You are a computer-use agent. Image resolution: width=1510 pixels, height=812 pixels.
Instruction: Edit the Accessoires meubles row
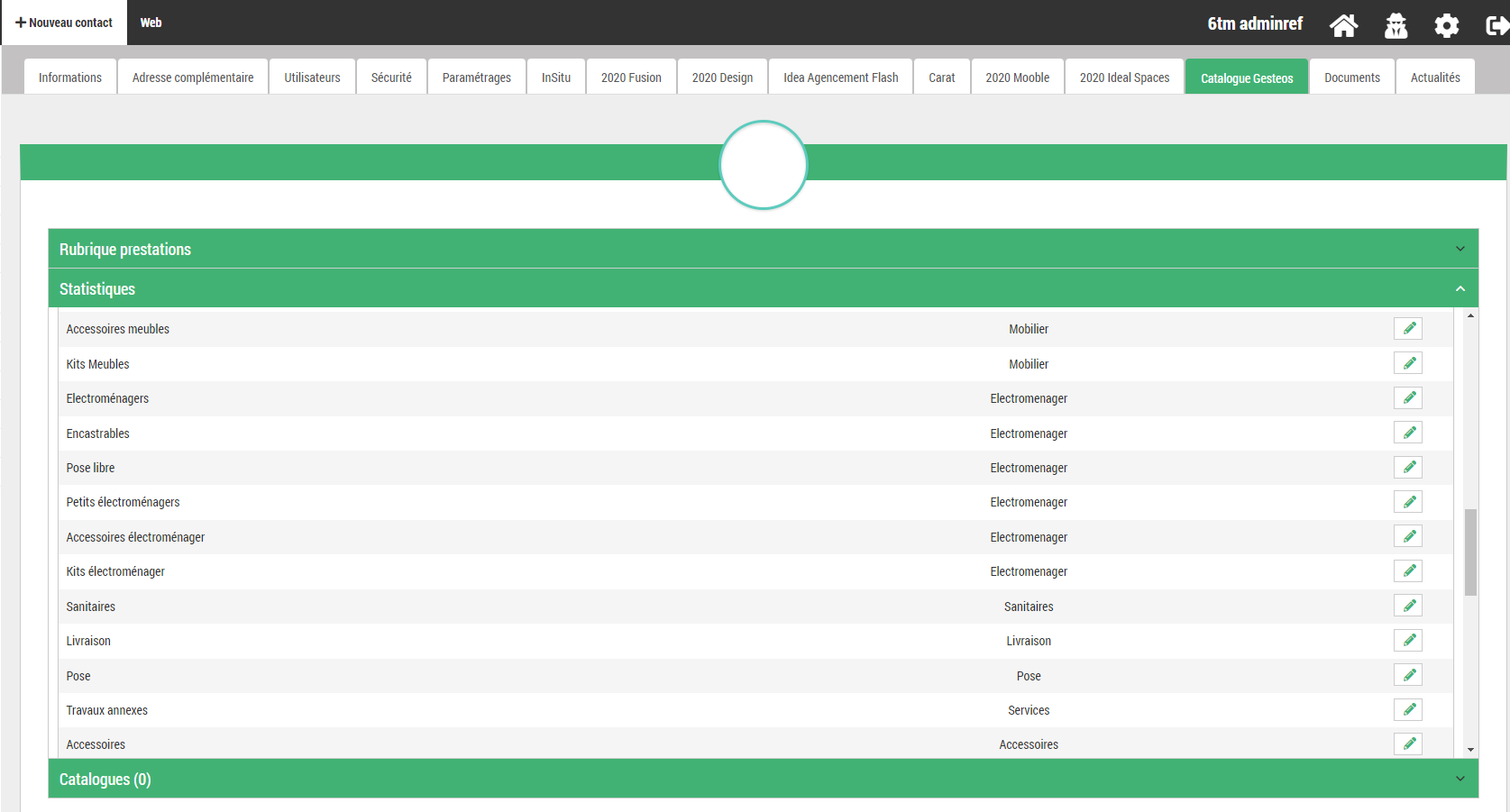[x=1407, y=329]
